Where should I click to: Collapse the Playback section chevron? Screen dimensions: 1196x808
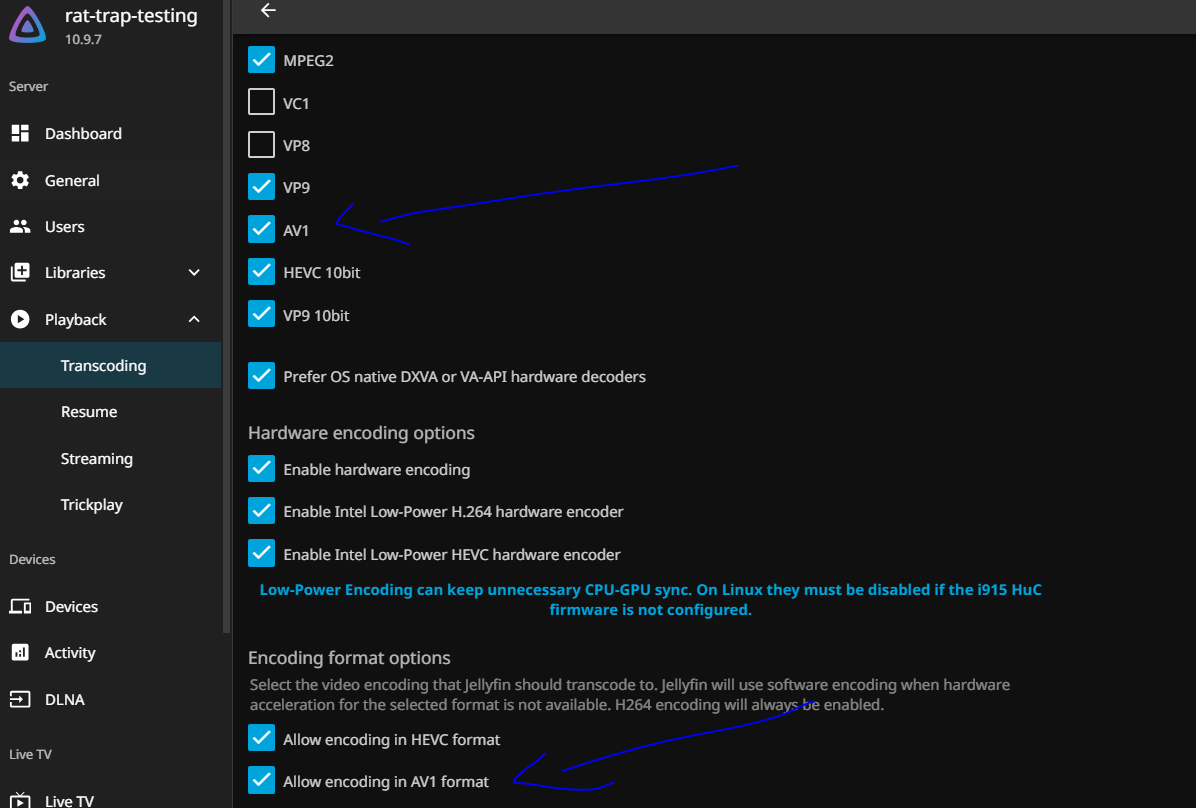point(194,320)
